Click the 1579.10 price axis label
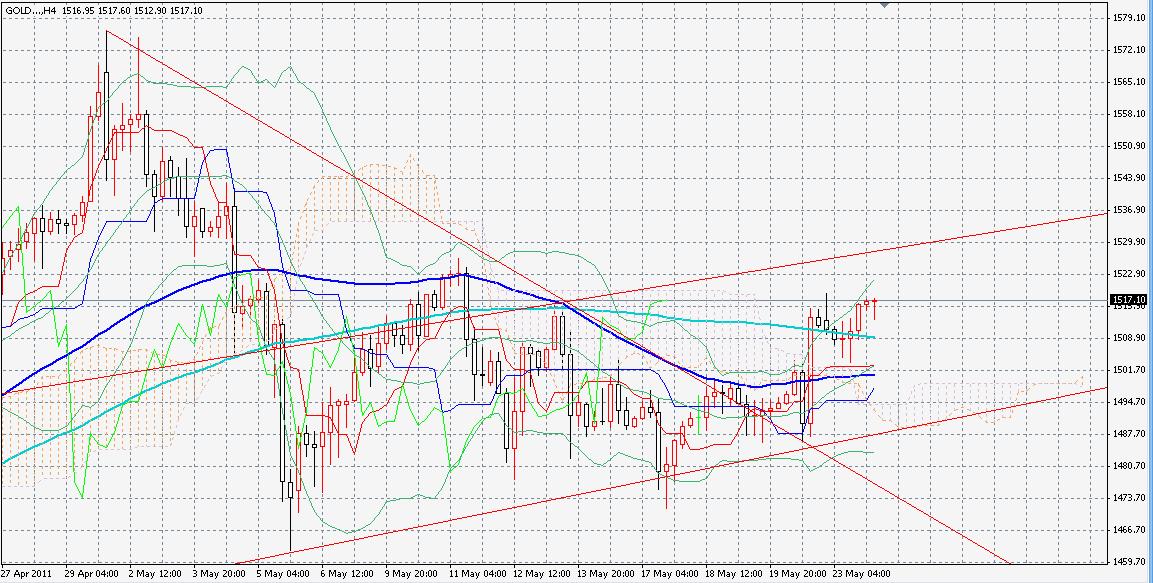Image resolution: width=1153 pixels, height=583 pixels. [1127, 17]
